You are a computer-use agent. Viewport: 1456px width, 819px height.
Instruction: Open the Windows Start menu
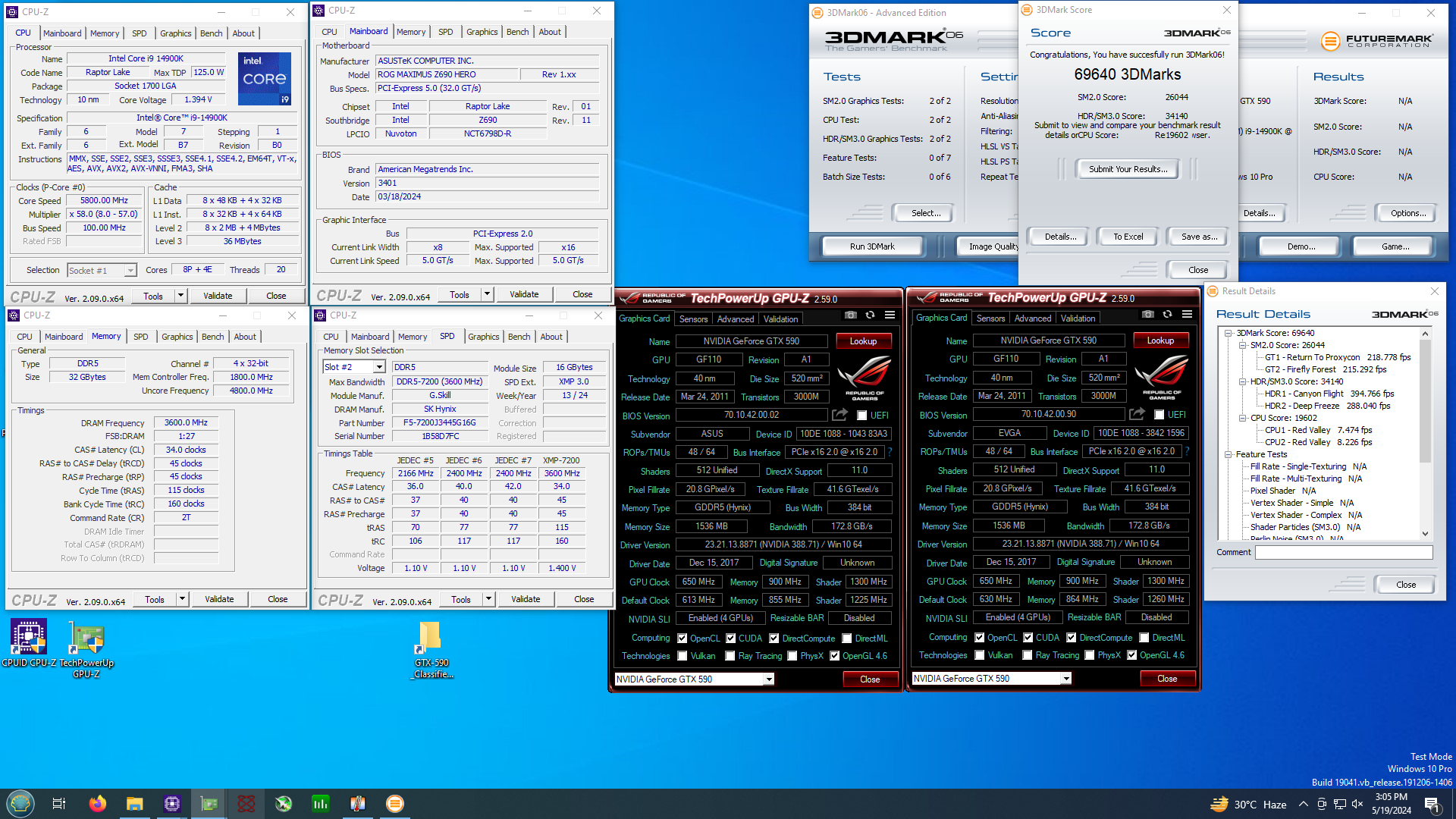[20, 804]
